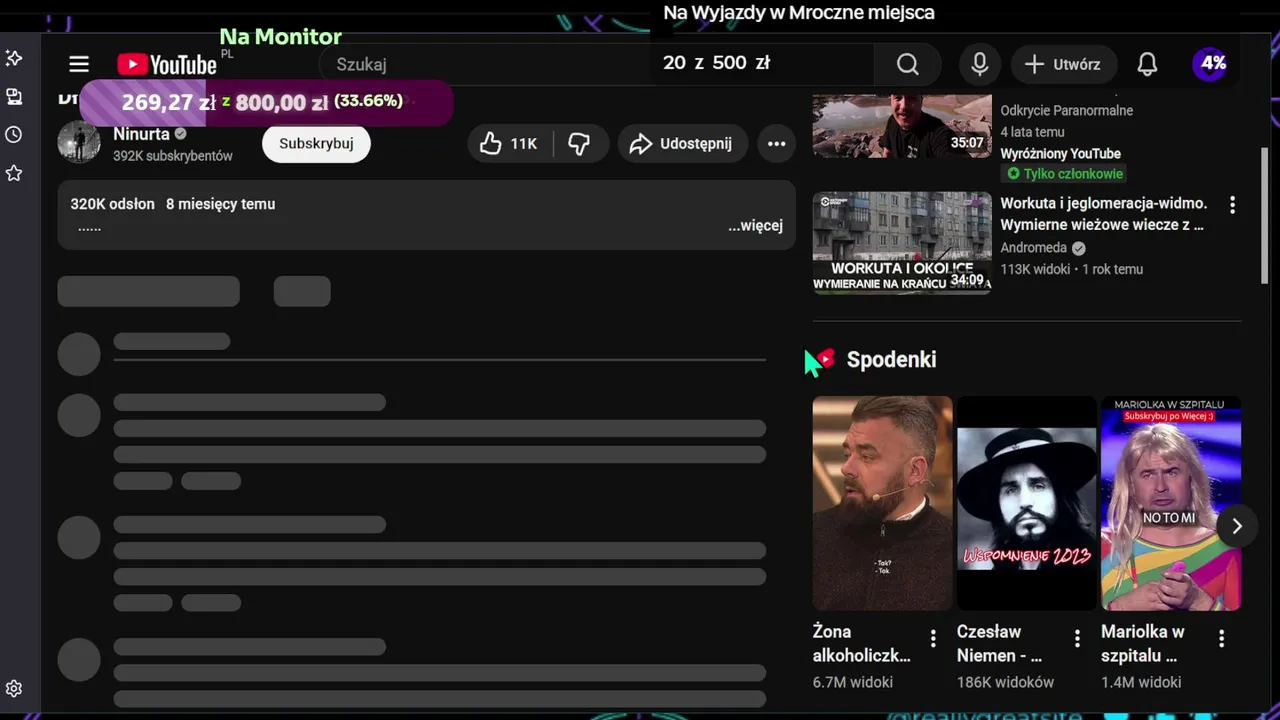Click the 113K widoki • 1 rok temu text

click(1071, 269)
